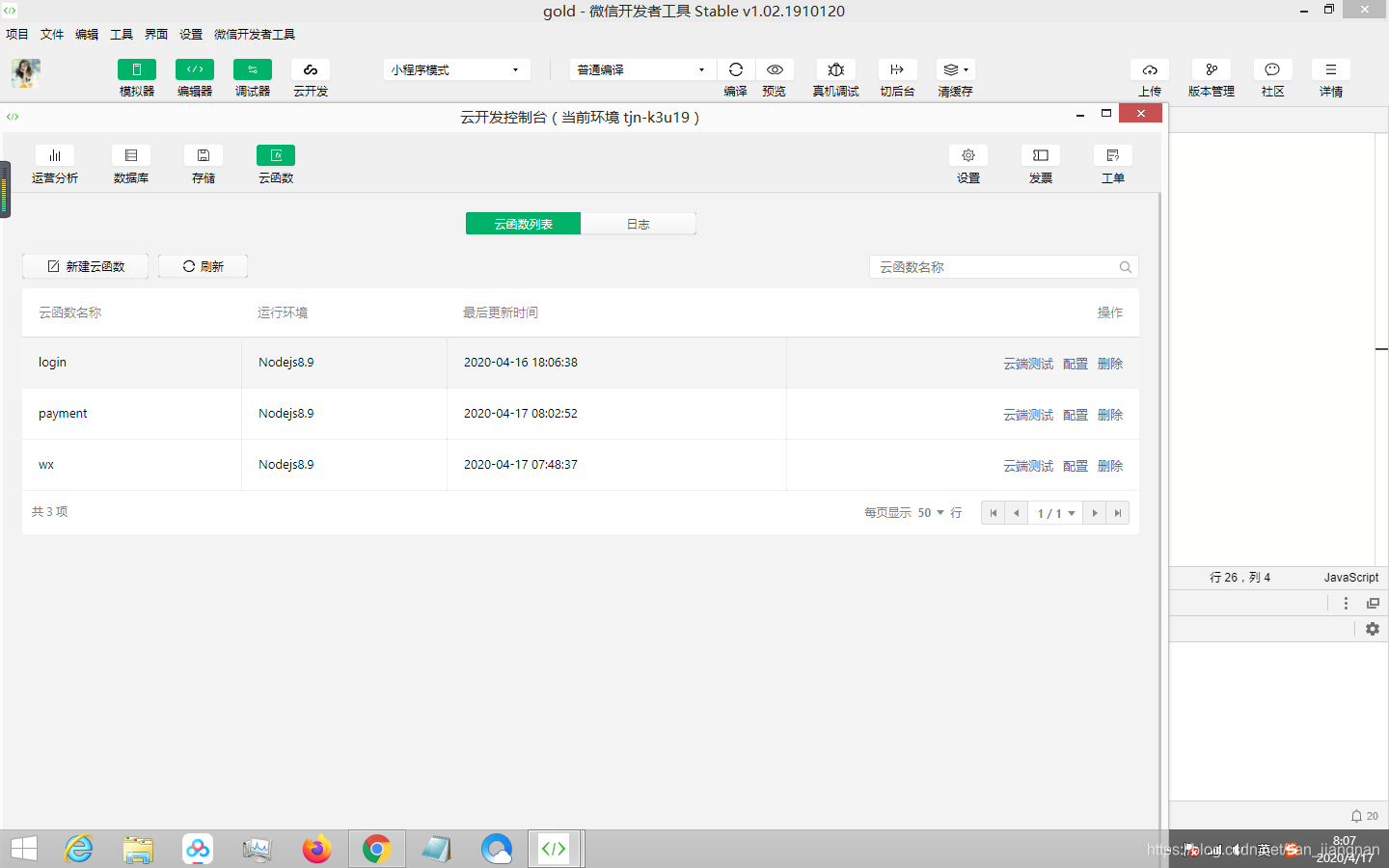
Task: Click delete (删除) for wx function
Action: pyautogui.click(x=1110, y=466)
